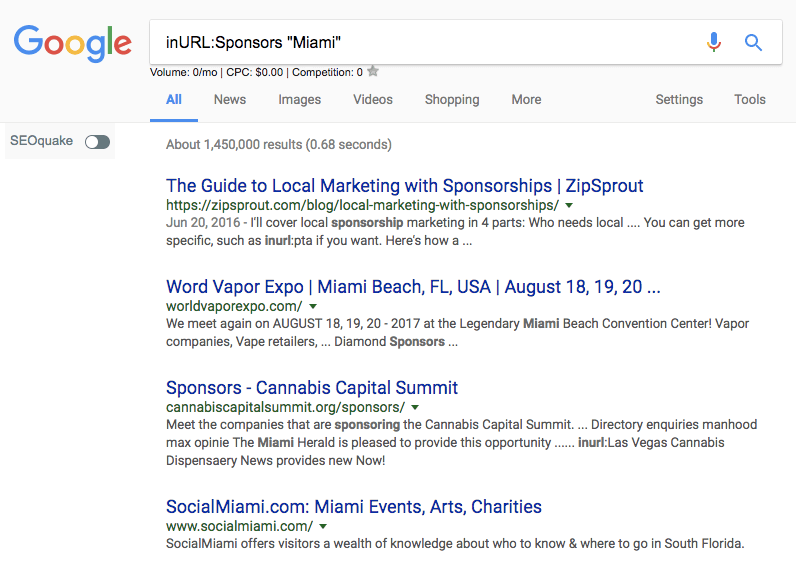This screenshot has width=796, height=566.
Task: Star the keyword next to Competition
Action: [373, 71]
